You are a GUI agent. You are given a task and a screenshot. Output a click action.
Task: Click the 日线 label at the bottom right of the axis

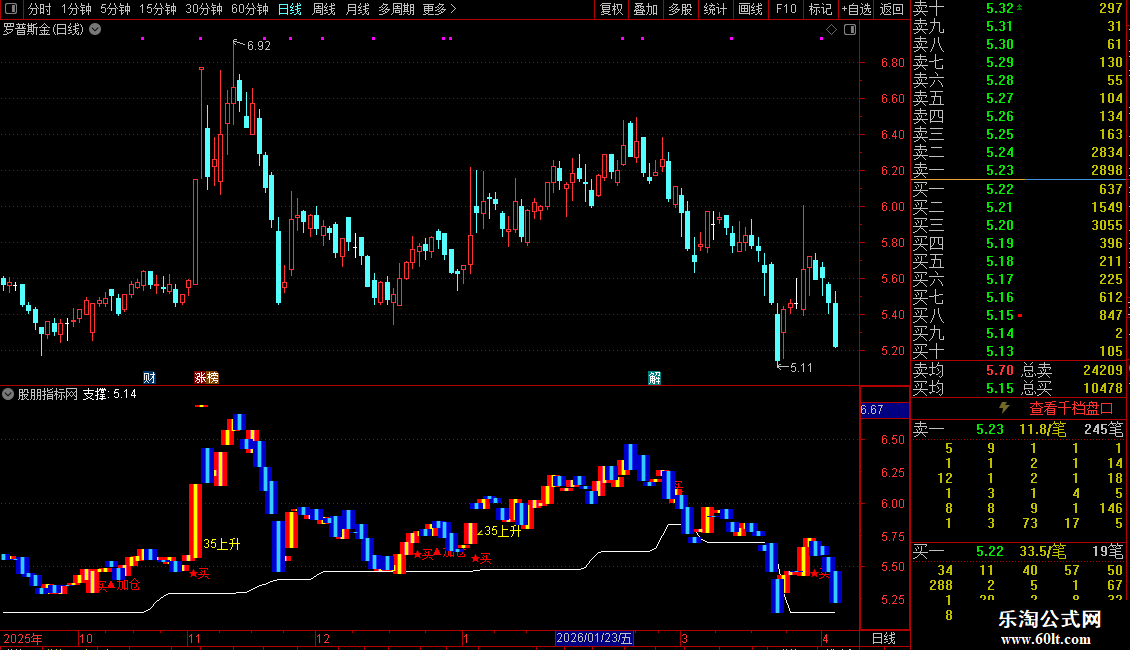(x=884, y=638)
